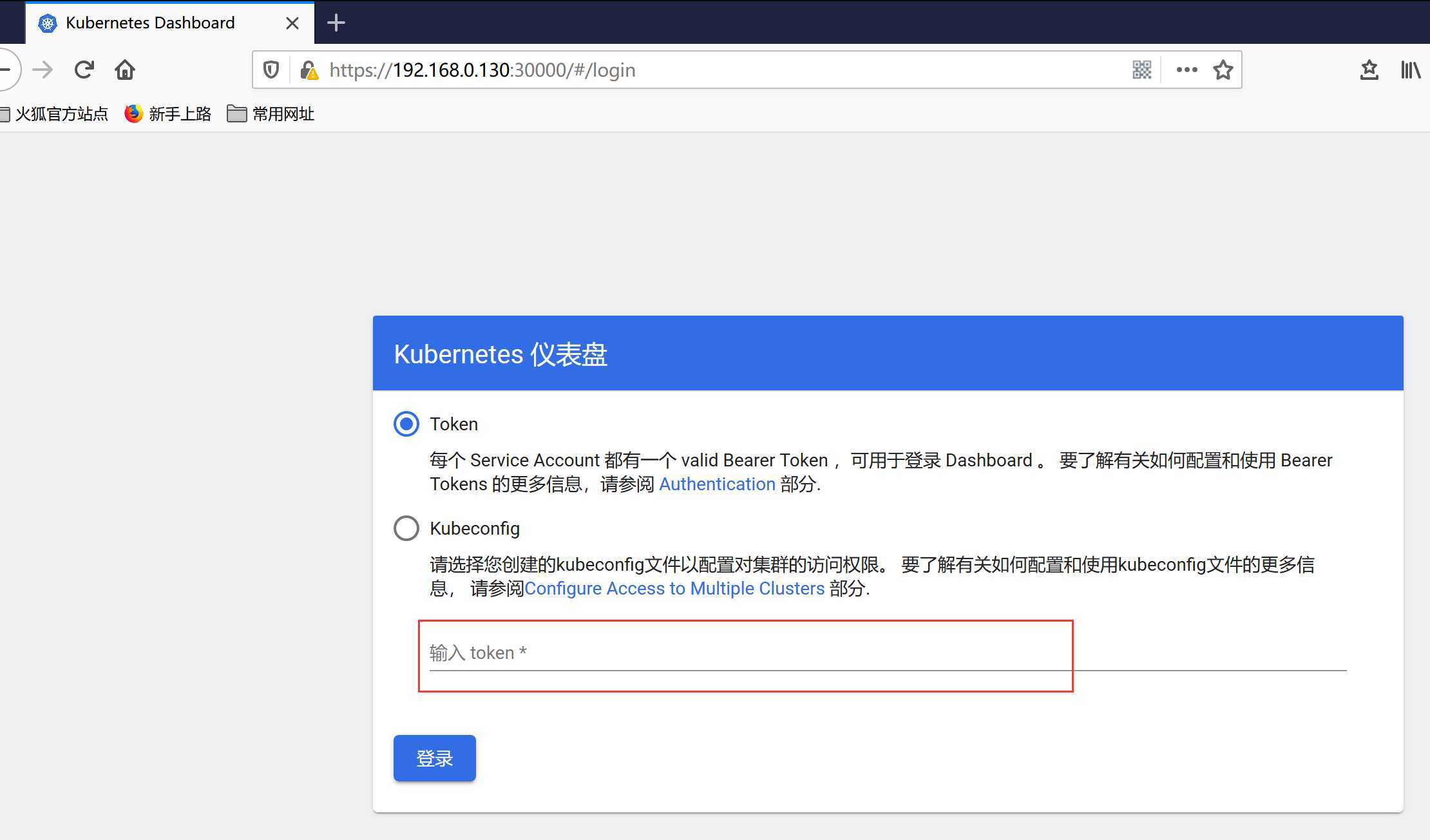Select the Kubeconfig radio button
This screenshot has height=840, width=1430.
406,528
